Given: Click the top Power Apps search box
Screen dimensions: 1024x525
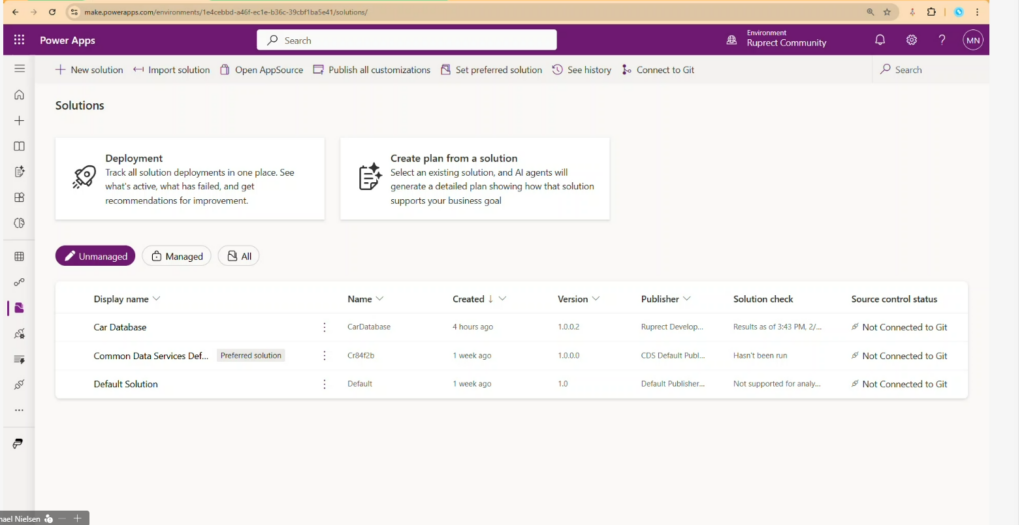Looking at the screenshot, I should pyautogui.click(x=406, y=40).
